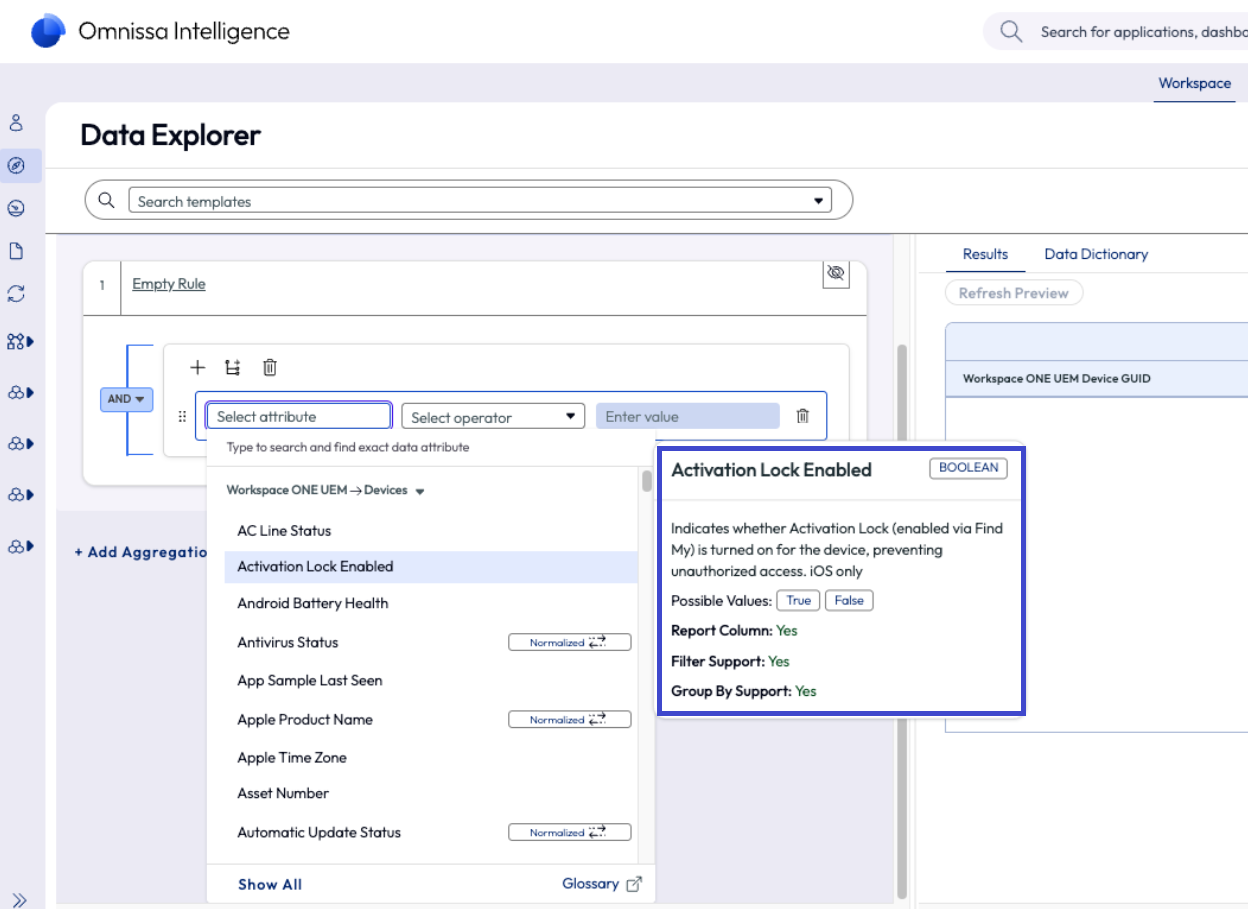
Task: Click Normalized badge for Apple Product Name
Action: point(570,719)
